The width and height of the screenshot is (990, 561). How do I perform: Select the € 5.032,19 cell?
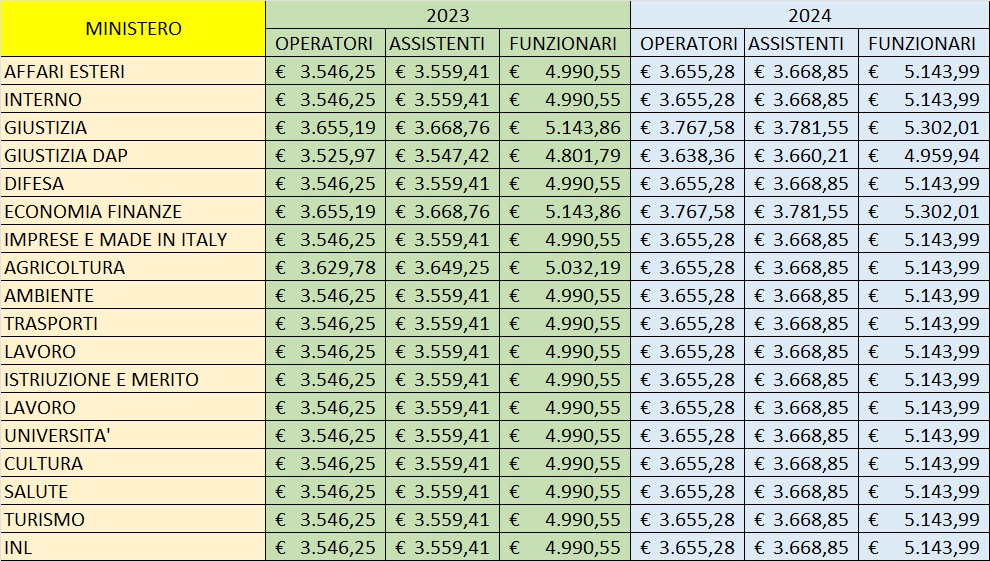click(x=564, y=267)
